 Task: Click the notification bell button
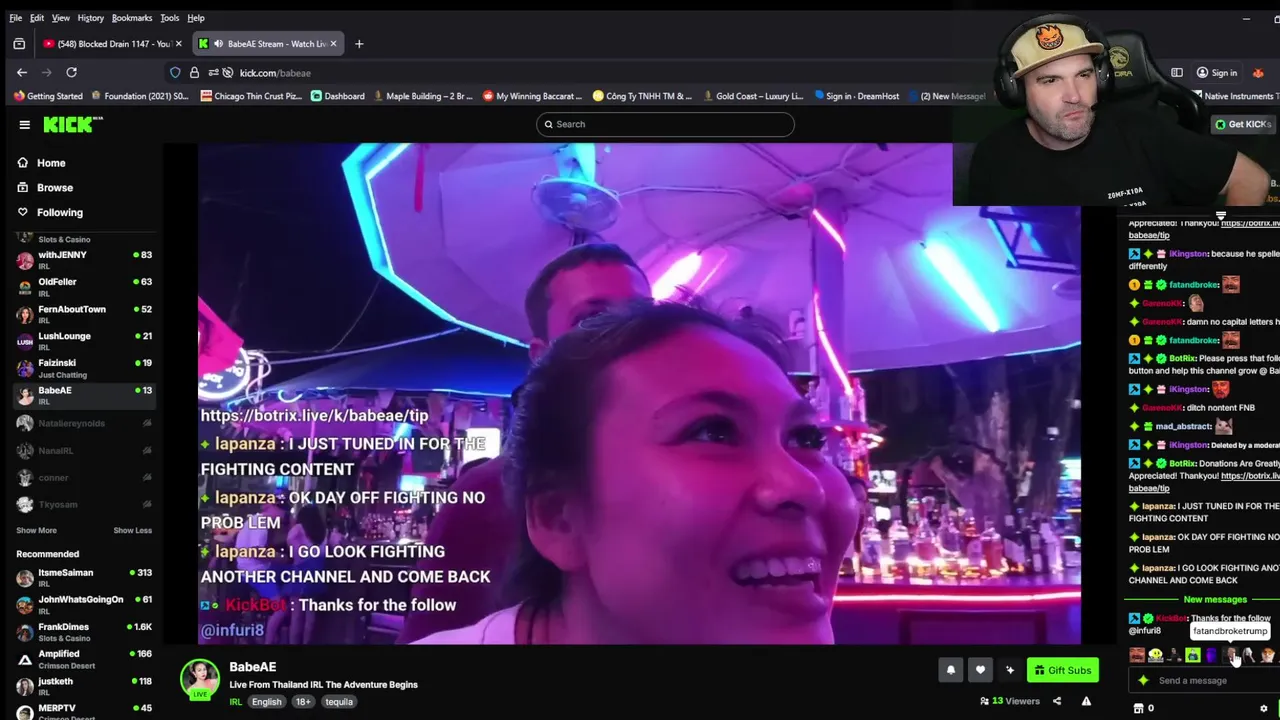pos(951,670)
